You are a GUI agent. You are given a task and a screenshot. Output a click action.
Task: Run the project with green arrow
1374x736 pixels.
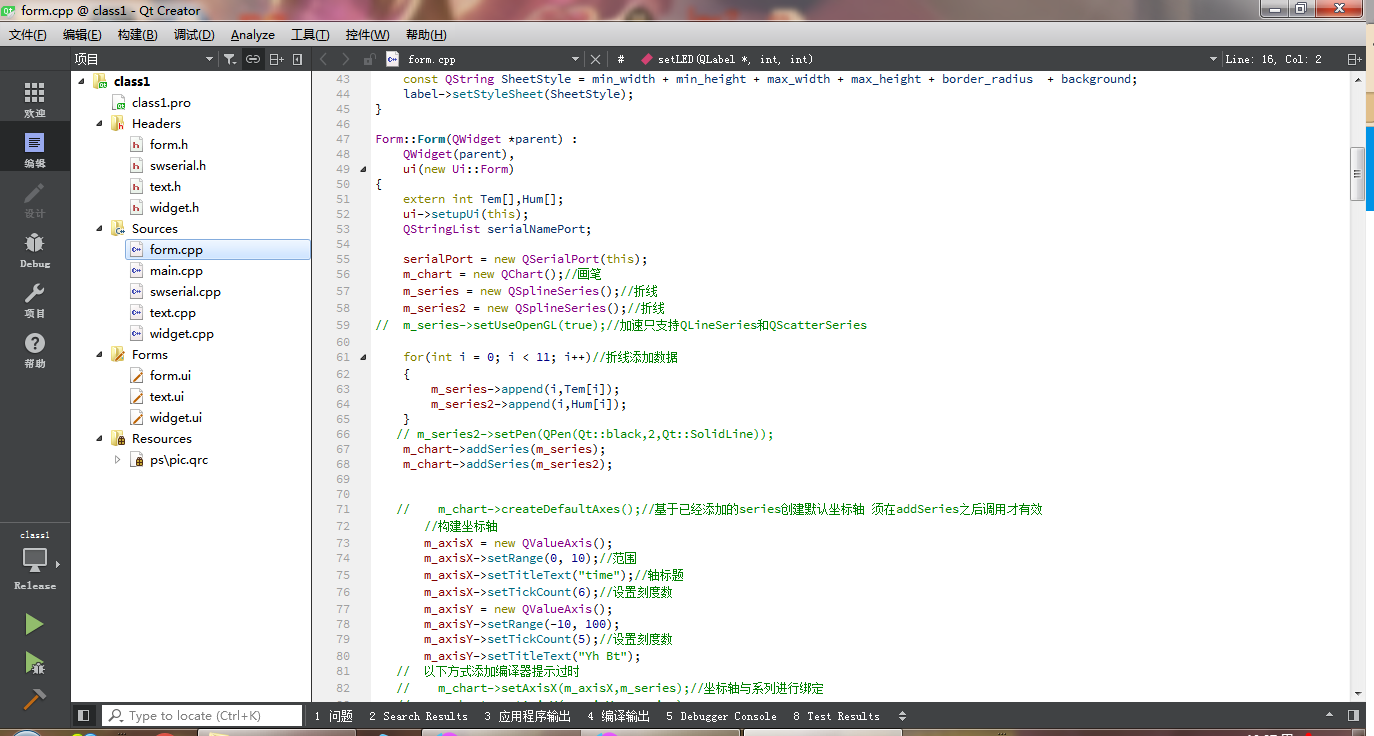[35, 624]
